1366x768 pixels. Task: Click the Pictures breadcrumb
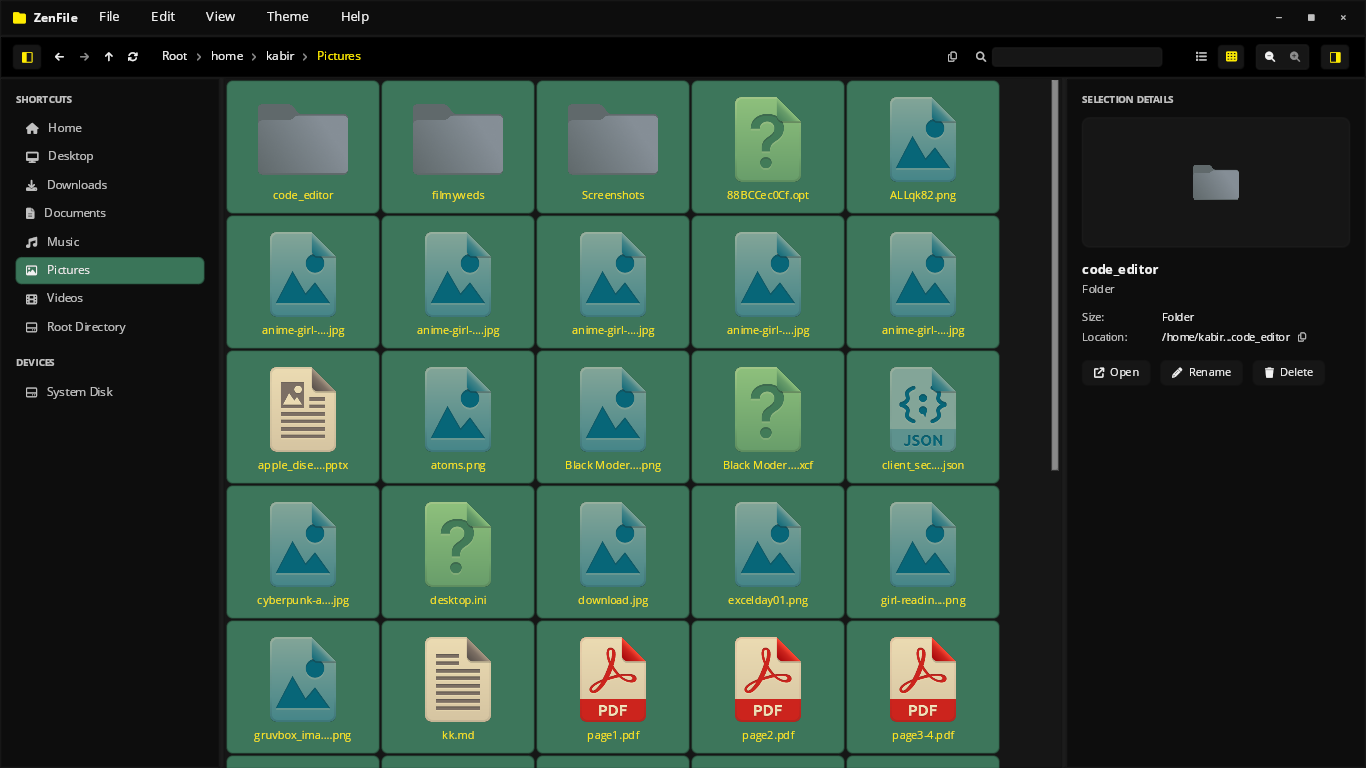coord(339,56)
